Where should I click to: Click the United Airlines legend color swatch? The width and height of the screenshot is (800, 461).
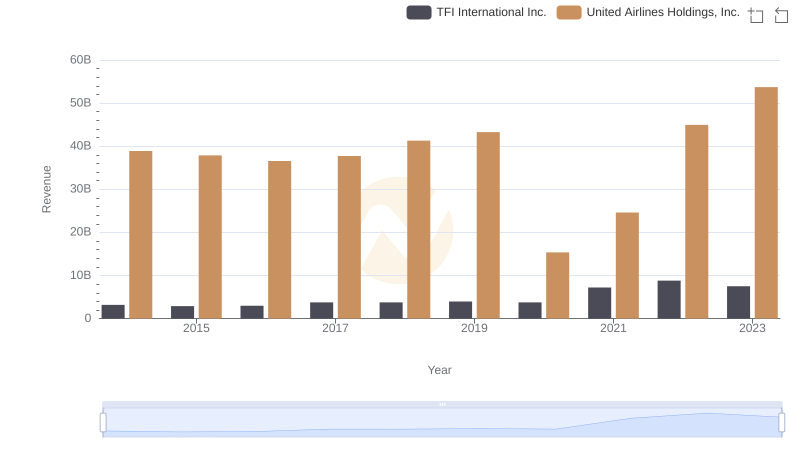point(569,12)
